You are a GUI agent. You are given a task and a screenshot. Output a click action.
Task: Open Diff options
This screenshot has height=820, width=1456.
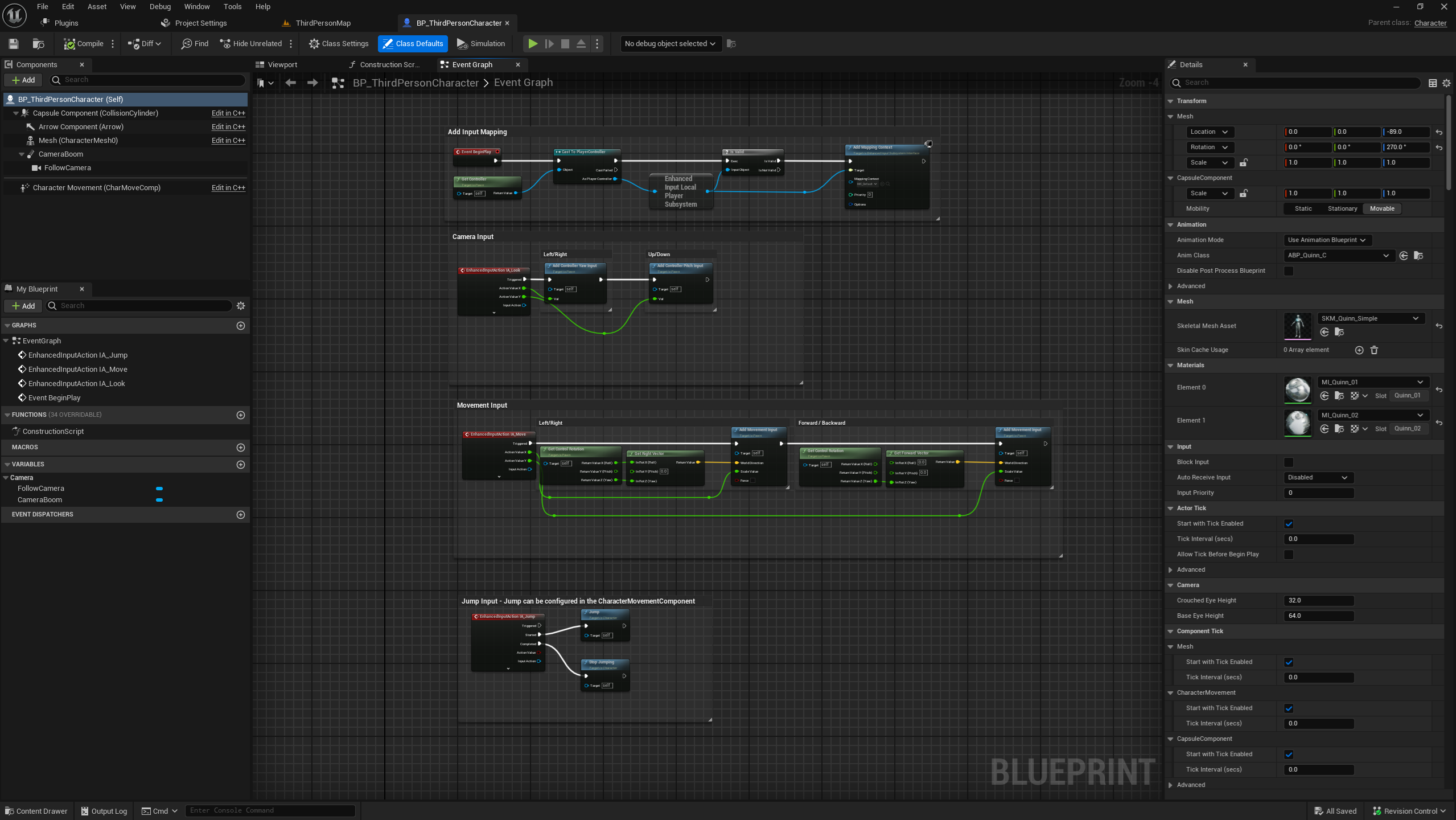tap(144, 44)
